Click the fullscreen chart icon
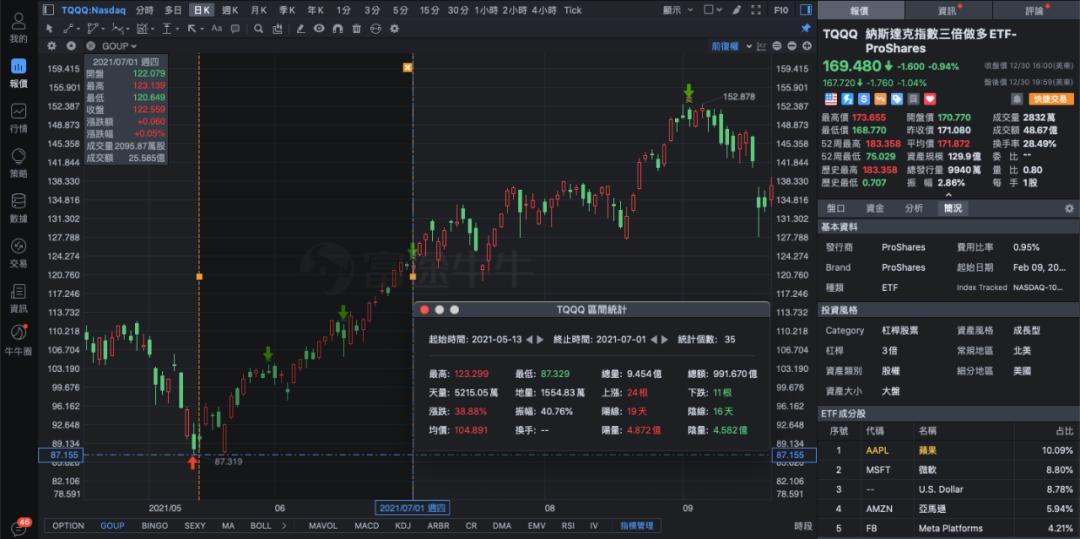Screen dimensions: 1080x539 (x=756, y=10)
